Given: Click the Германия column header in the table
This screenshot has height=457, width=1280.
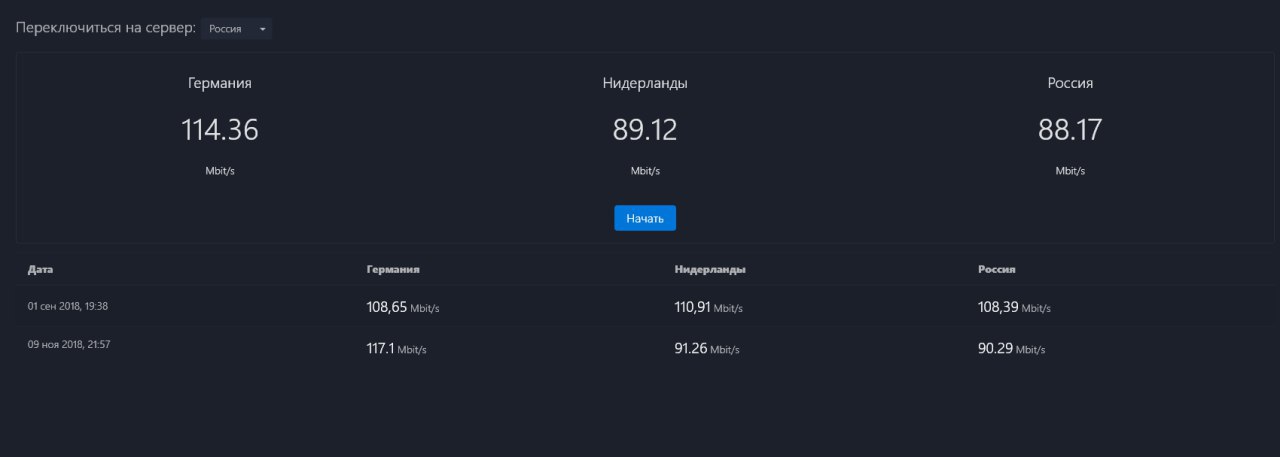Looking at the screenshot, I should 393,270.
